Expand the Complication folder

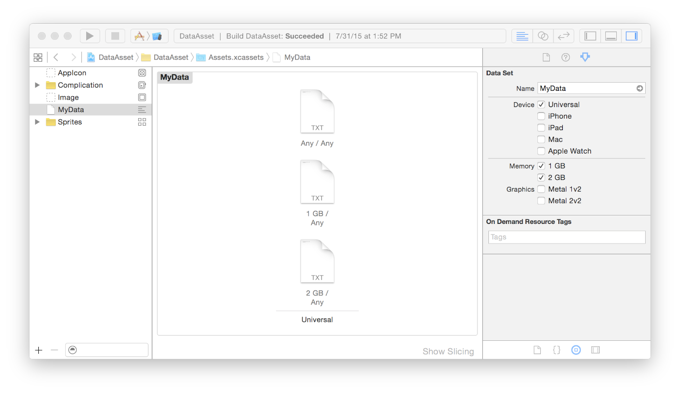point(37,85)
